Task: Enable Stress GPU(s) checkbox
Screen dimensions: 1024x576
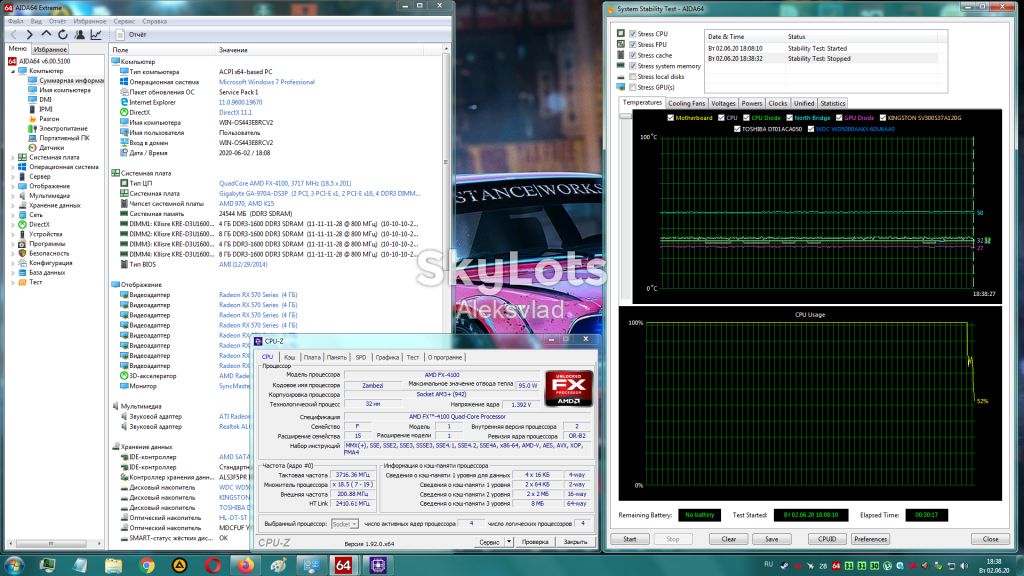Action: click(x=633, y=87)
